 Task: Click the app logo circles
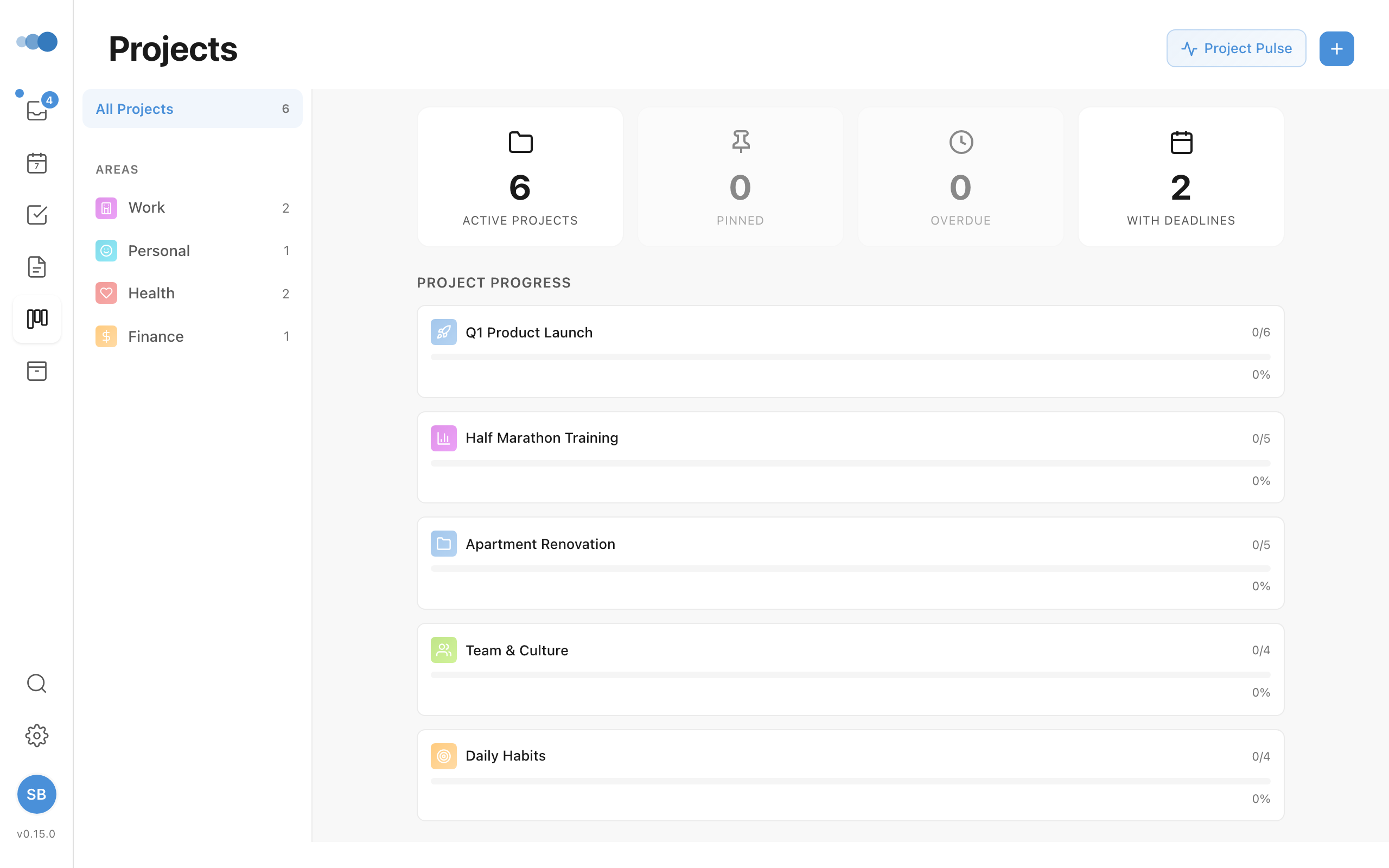coord(37,41)
